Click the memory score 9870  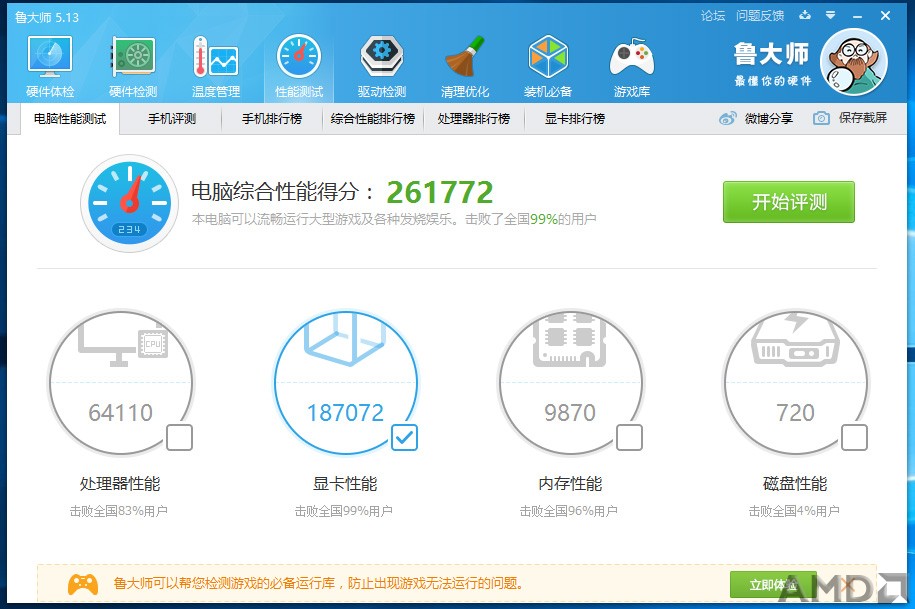point(570,412)
